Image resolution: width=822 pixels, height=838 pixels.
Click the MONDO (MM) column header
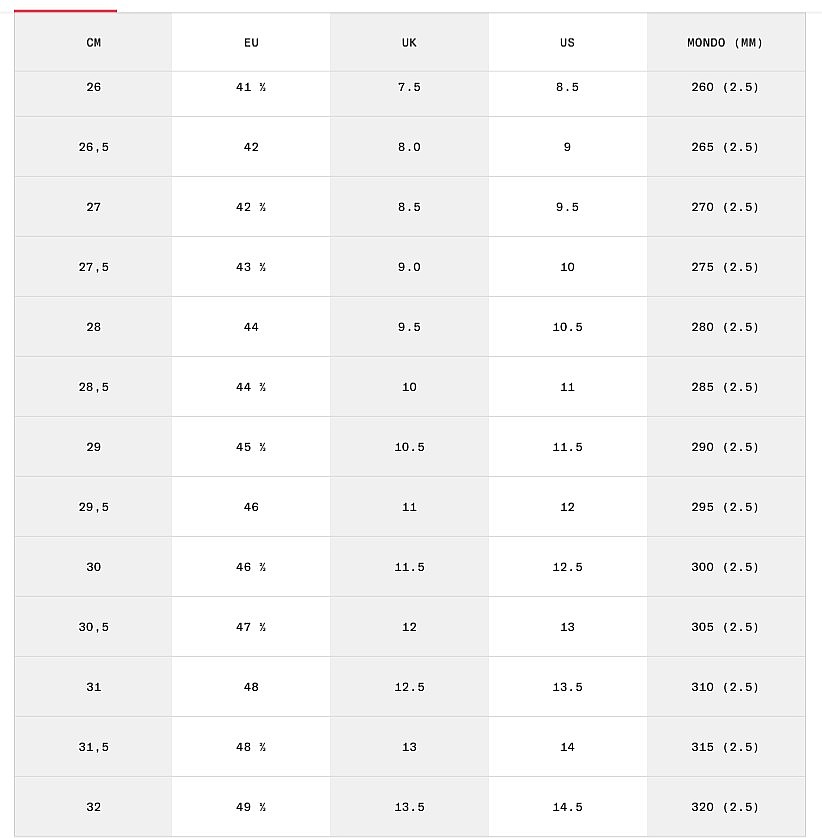725,43
